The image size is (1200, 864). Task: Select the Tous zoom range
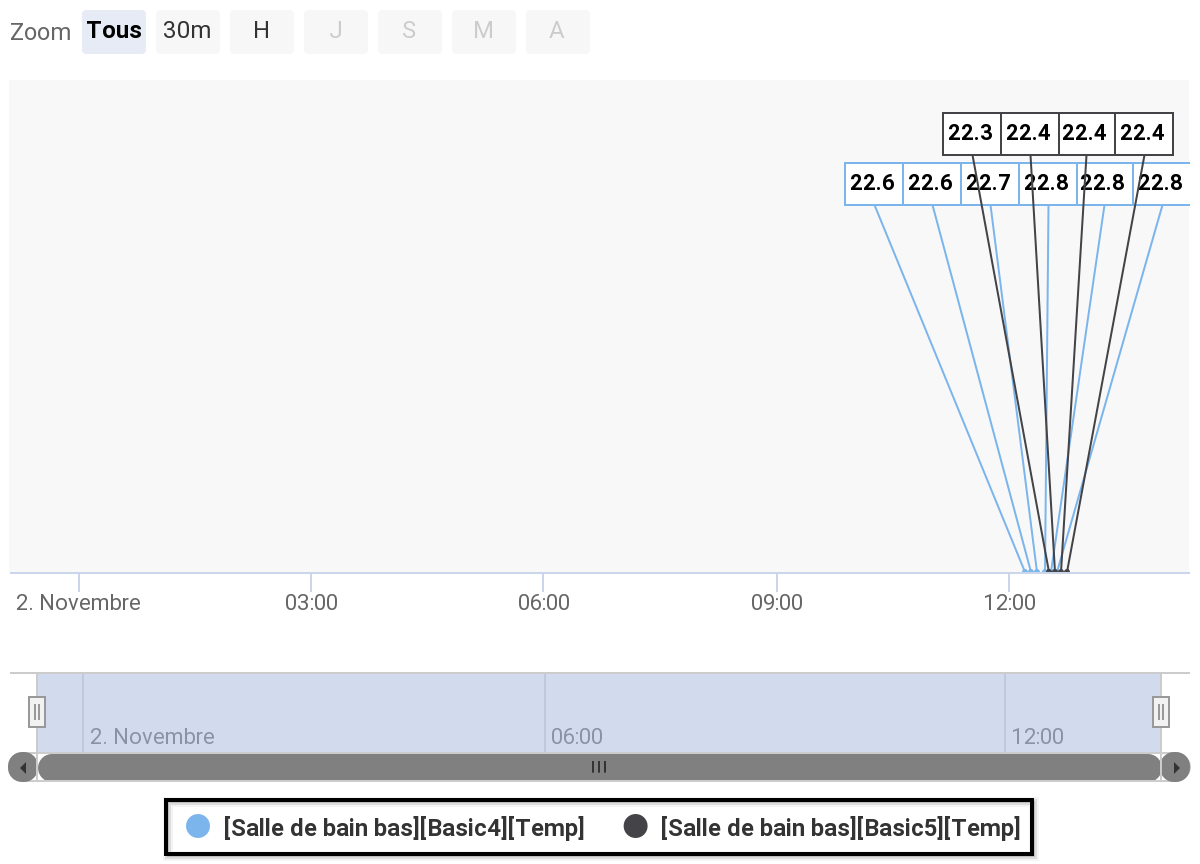[114, 31]
